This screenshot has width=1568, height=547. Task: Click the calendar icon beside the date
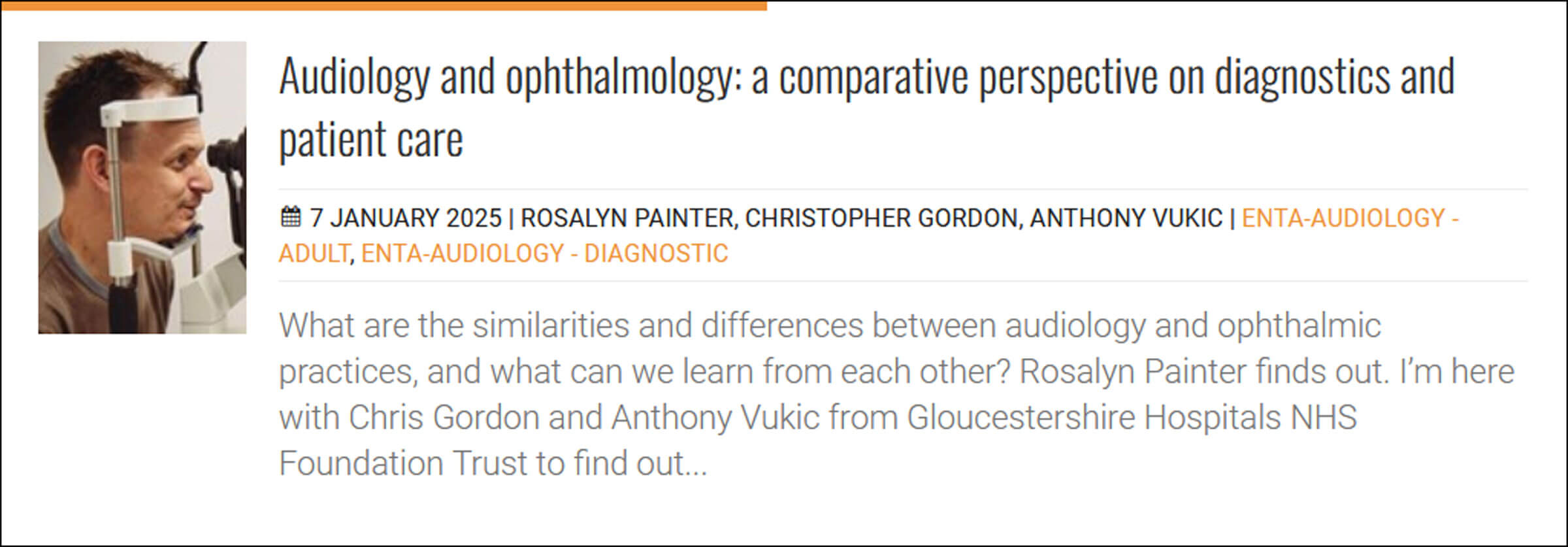[x=290, y=216]
